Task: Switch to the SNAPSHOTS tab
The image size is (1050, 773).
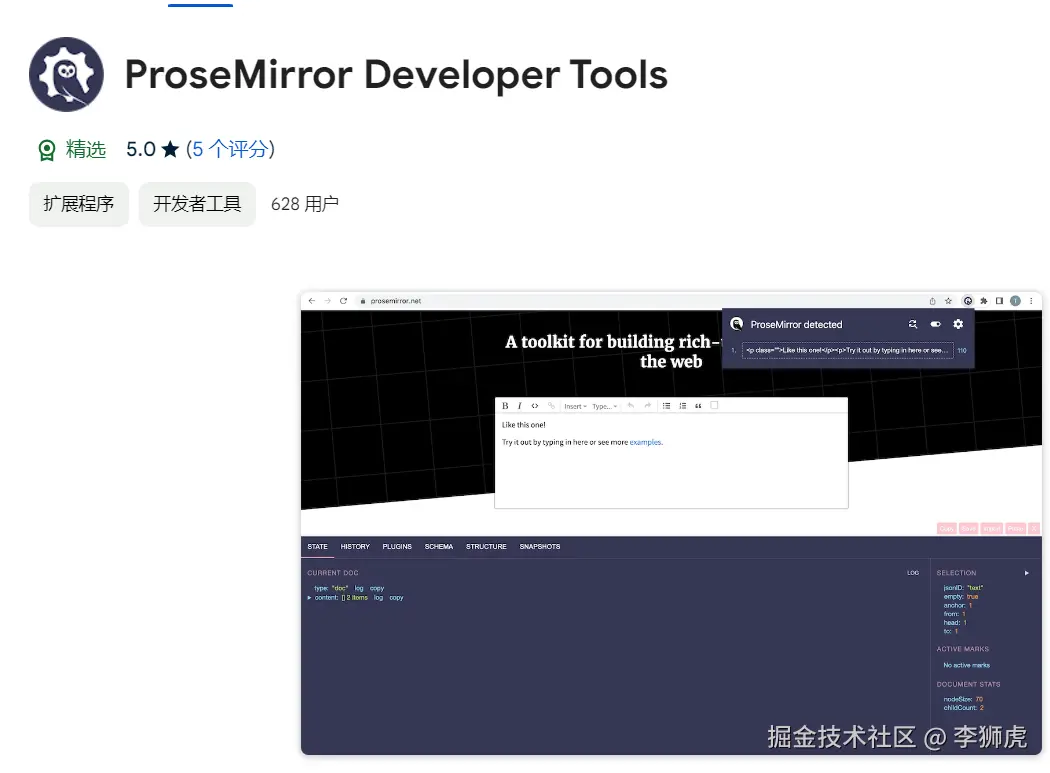Action: click(540, 547)
